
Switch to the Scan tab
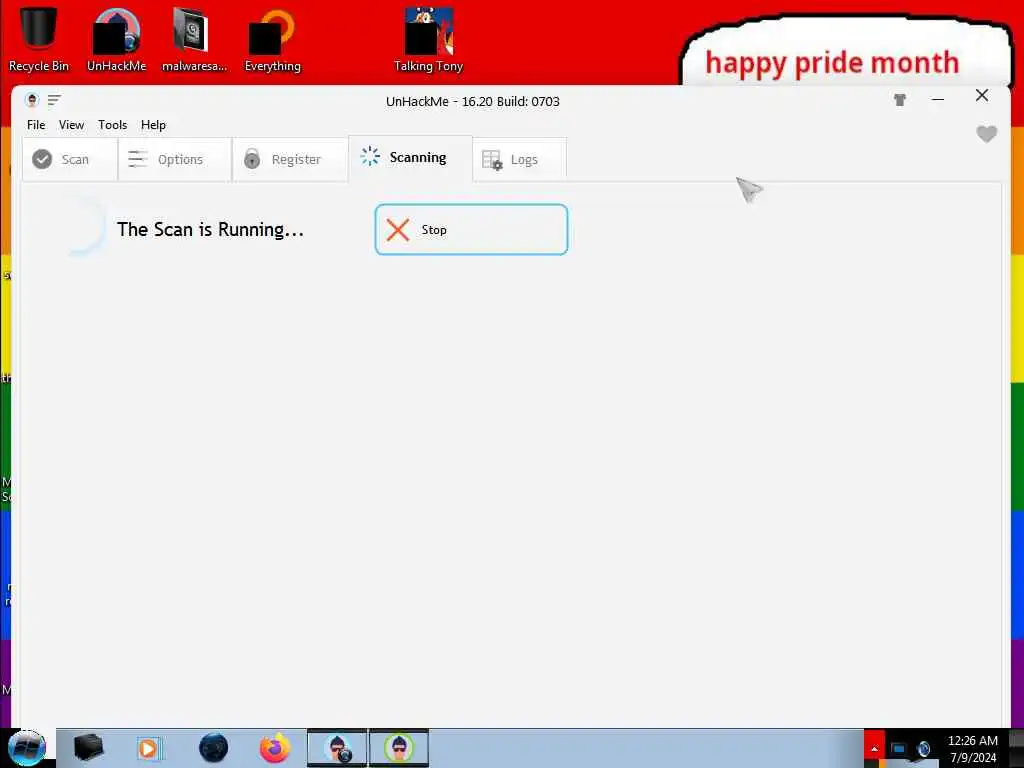pyautogui.click(x=70, y=159)
